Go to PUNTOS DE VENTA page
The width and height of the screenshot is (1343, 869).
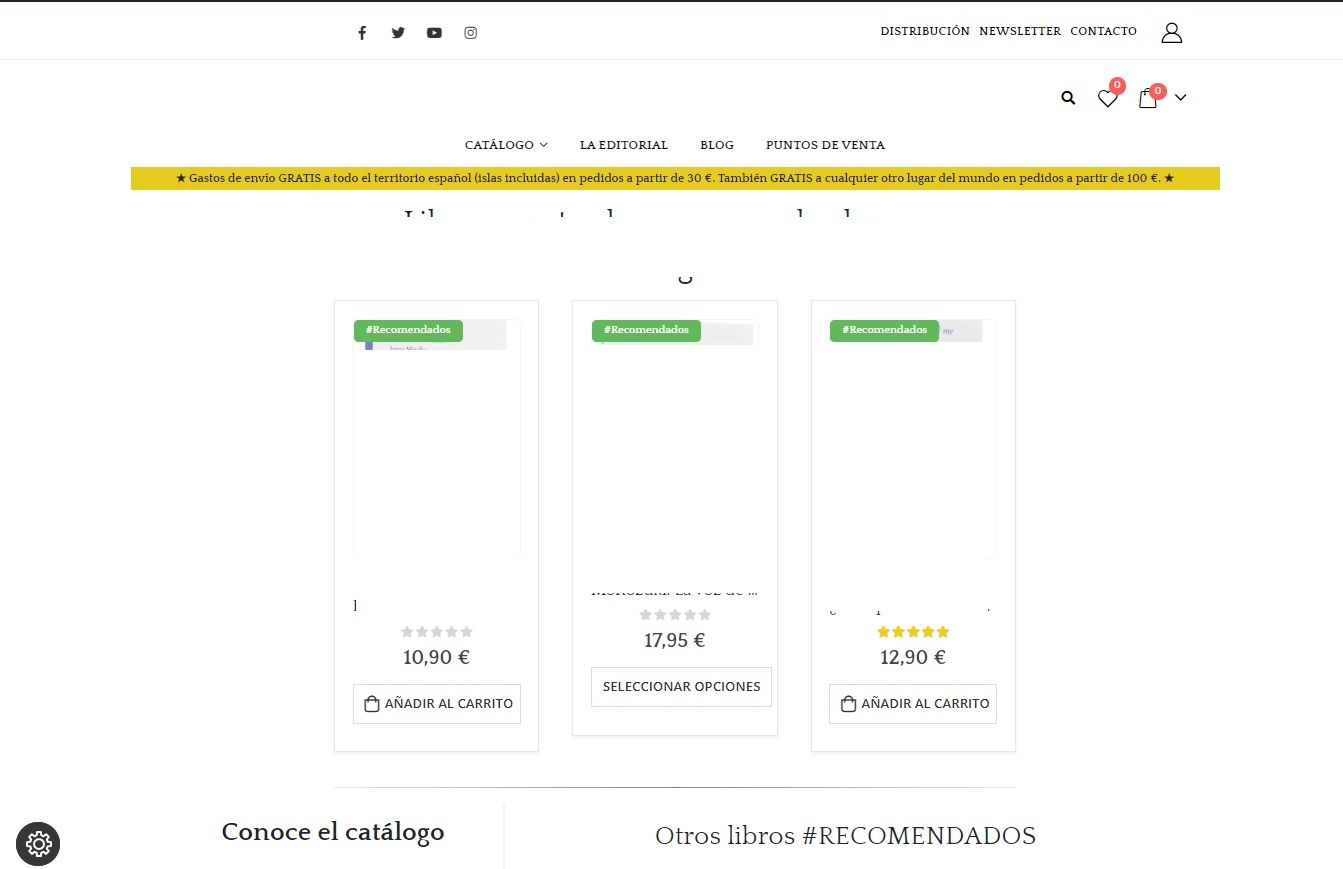pos(825,145)
